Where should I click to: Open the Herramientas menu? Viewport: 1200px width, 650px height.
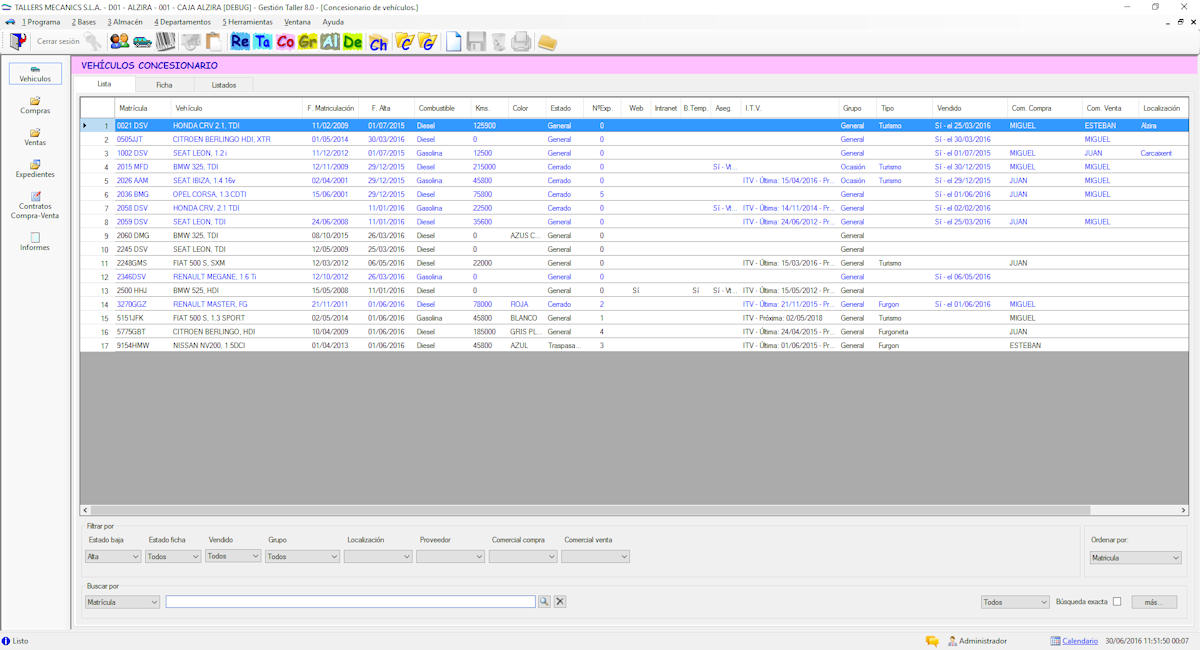pyautogui.click(x=247, y=21)
